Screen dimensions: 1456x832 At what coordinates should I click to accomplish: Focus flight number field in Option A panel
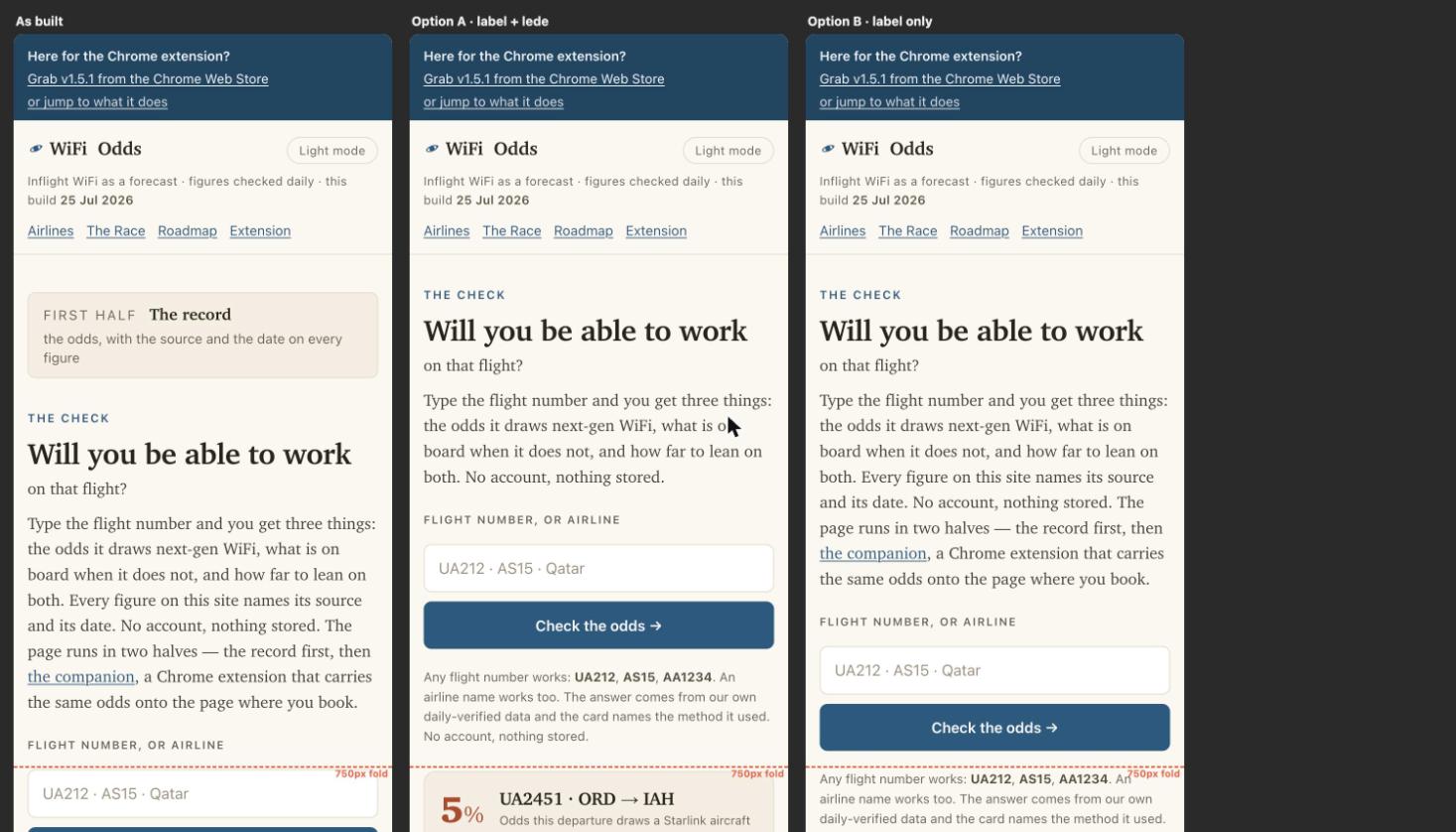coord(598,569)
